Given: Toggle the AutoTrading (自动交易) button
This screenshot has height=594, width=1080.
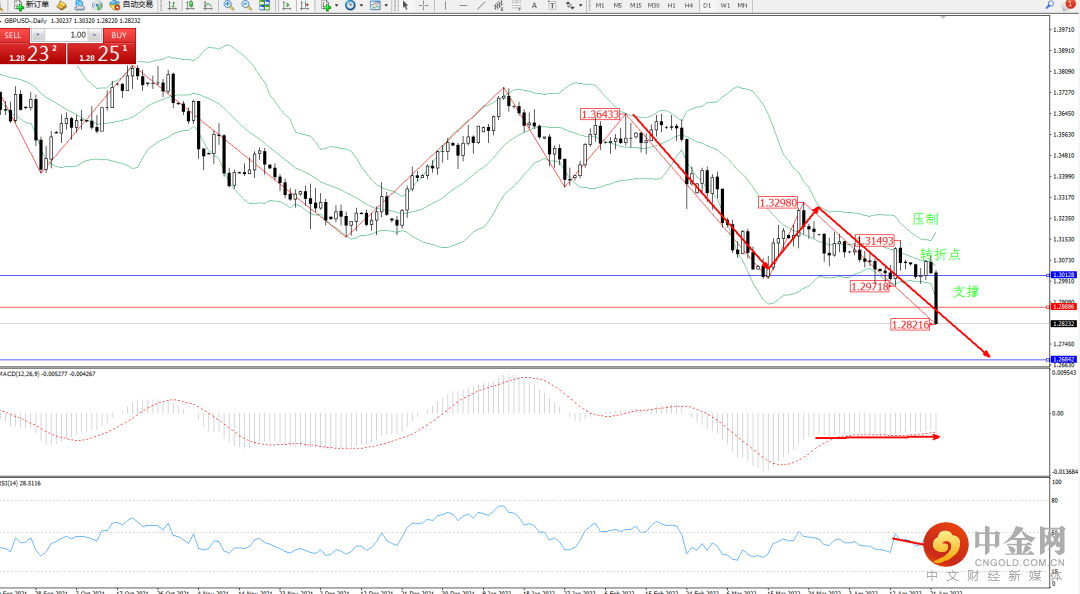Looking at the screenshot, I should [x=131, y=5].
